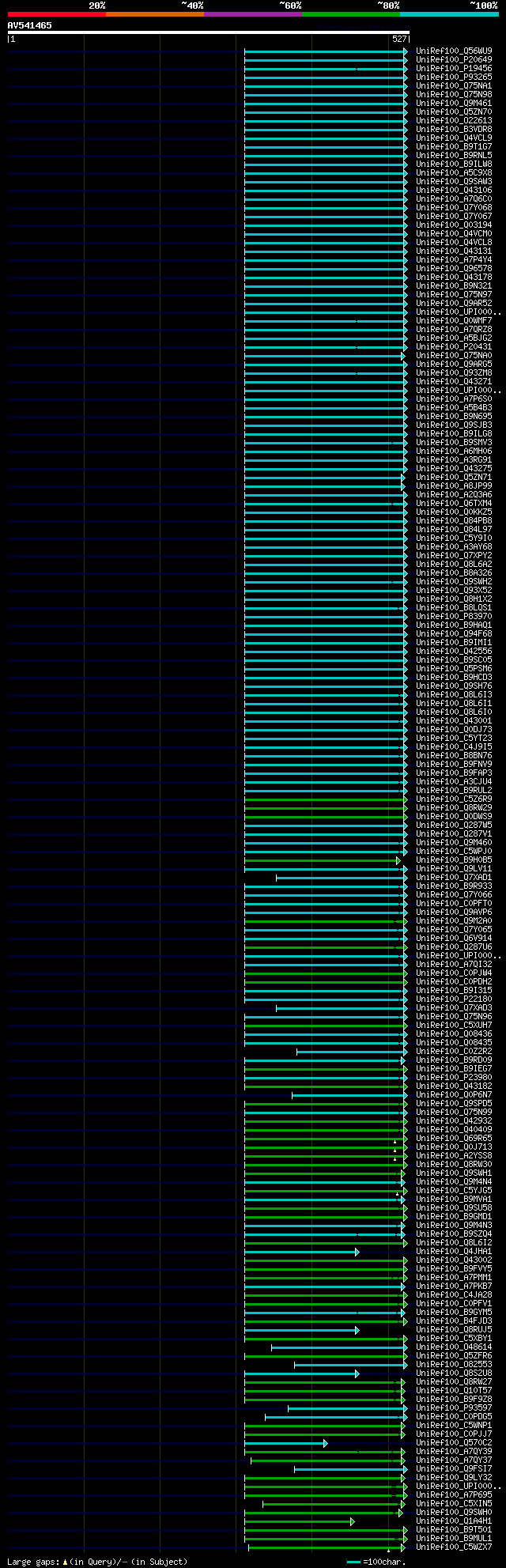
Task: Click the orange ~40% identity legend bar
Action: pyautogui.click(x=154, y=14)
